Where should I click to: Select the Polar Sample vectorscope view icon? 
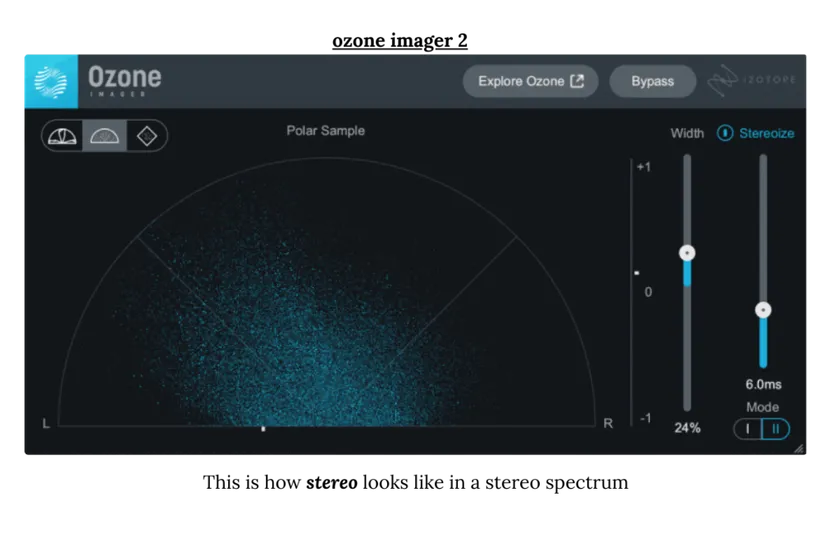pyautogui.click(x=104, y=136)
